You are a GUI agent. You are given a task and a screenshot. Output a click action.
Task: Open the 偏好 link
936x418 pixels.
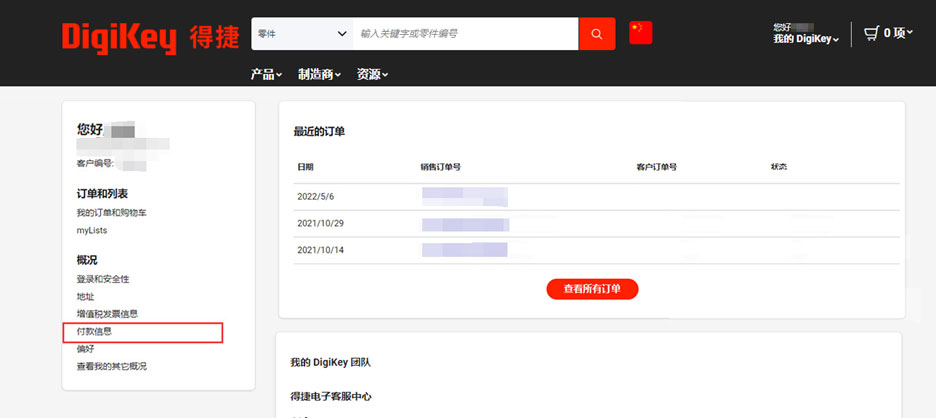[85, 349]
